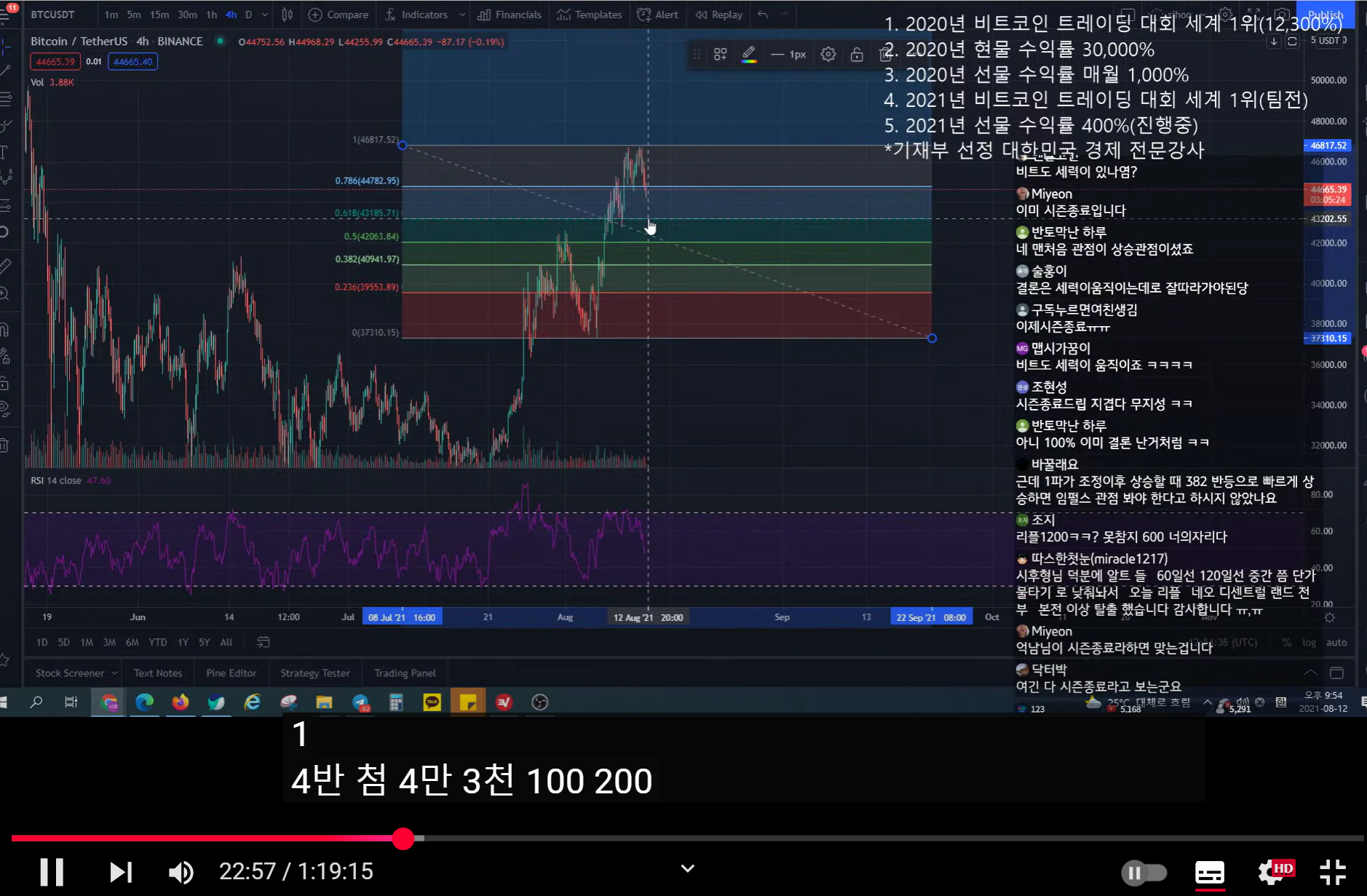
Task: Collapse the bottom panel chevron
Action: click(1310, 673)
